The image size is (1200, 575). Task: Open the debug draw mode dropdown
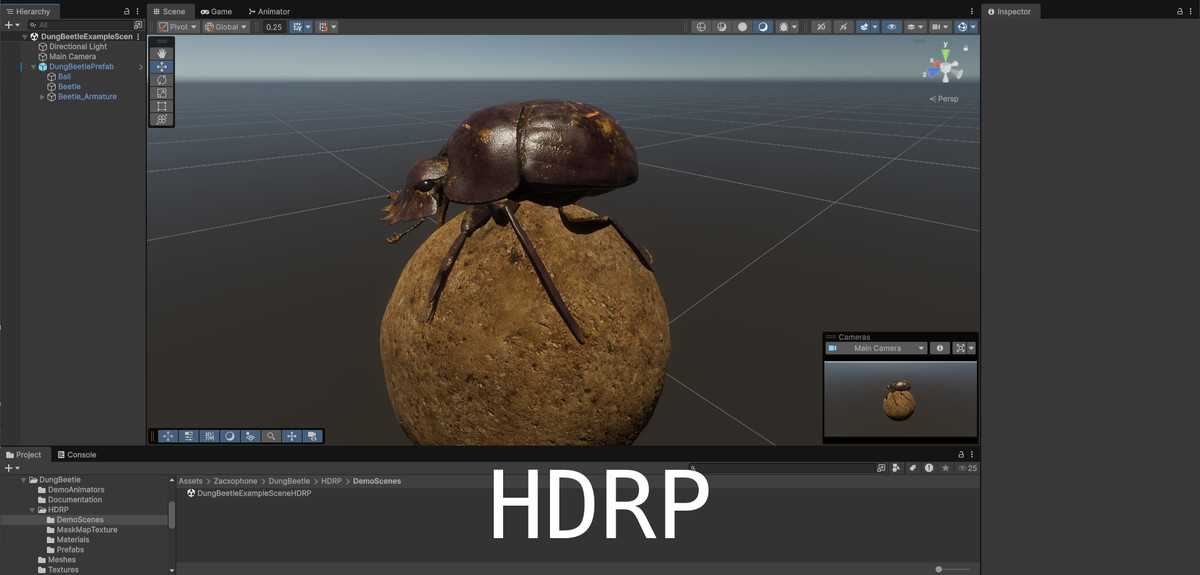click(794, 27)
